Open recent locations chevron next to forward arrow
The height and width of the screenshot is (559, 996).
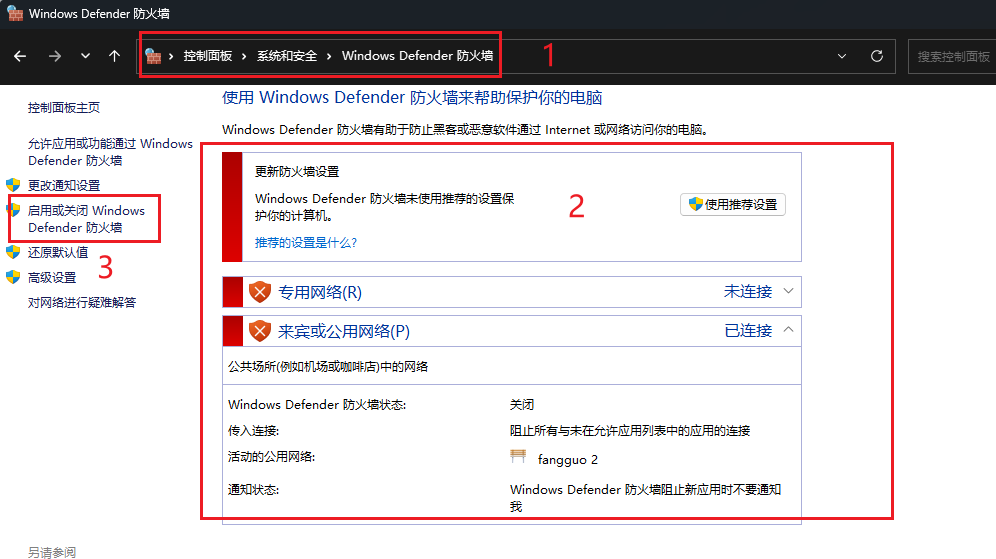point(85,56)
